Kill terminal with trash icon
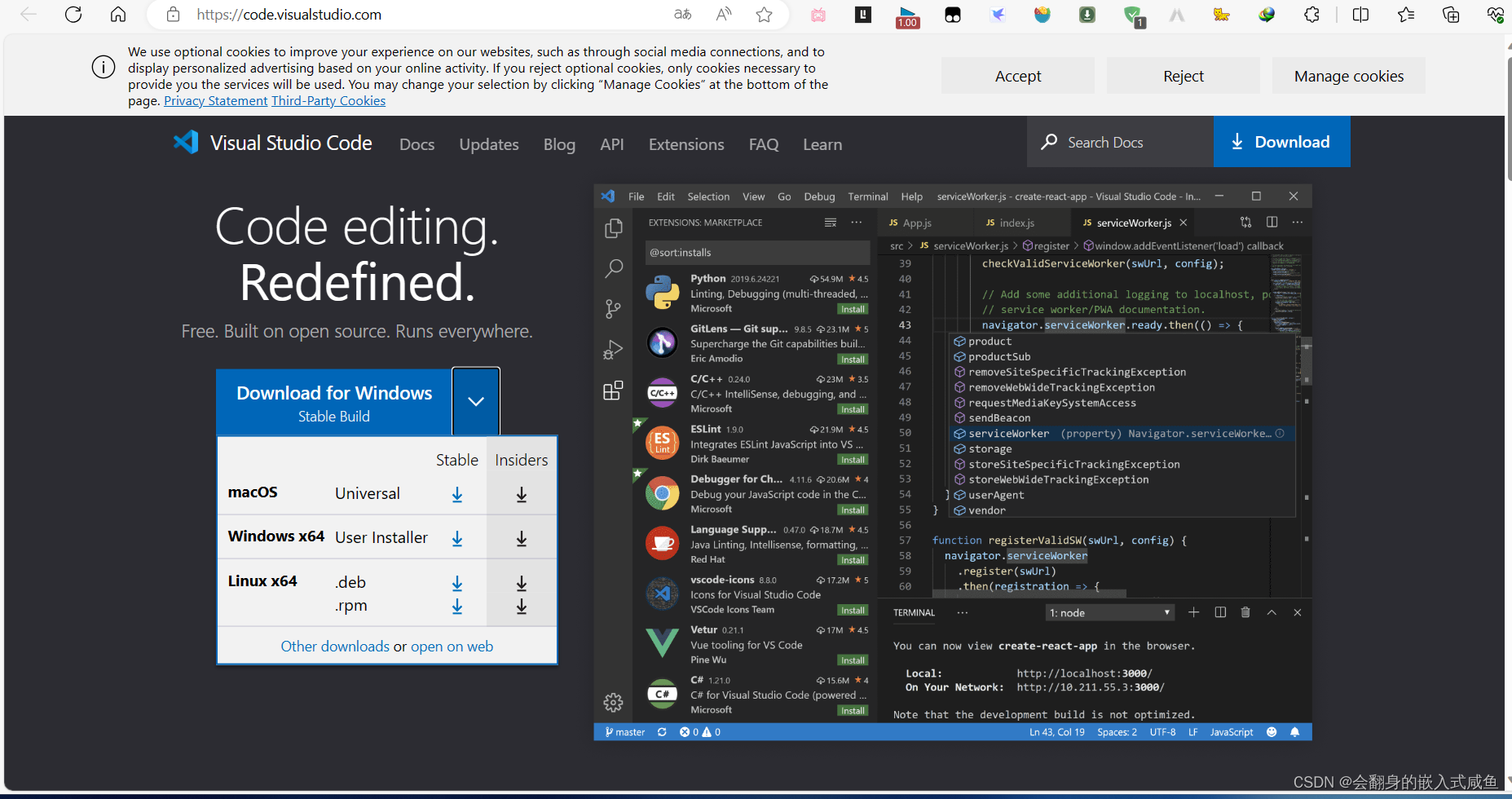 (x=1245, y=612)
